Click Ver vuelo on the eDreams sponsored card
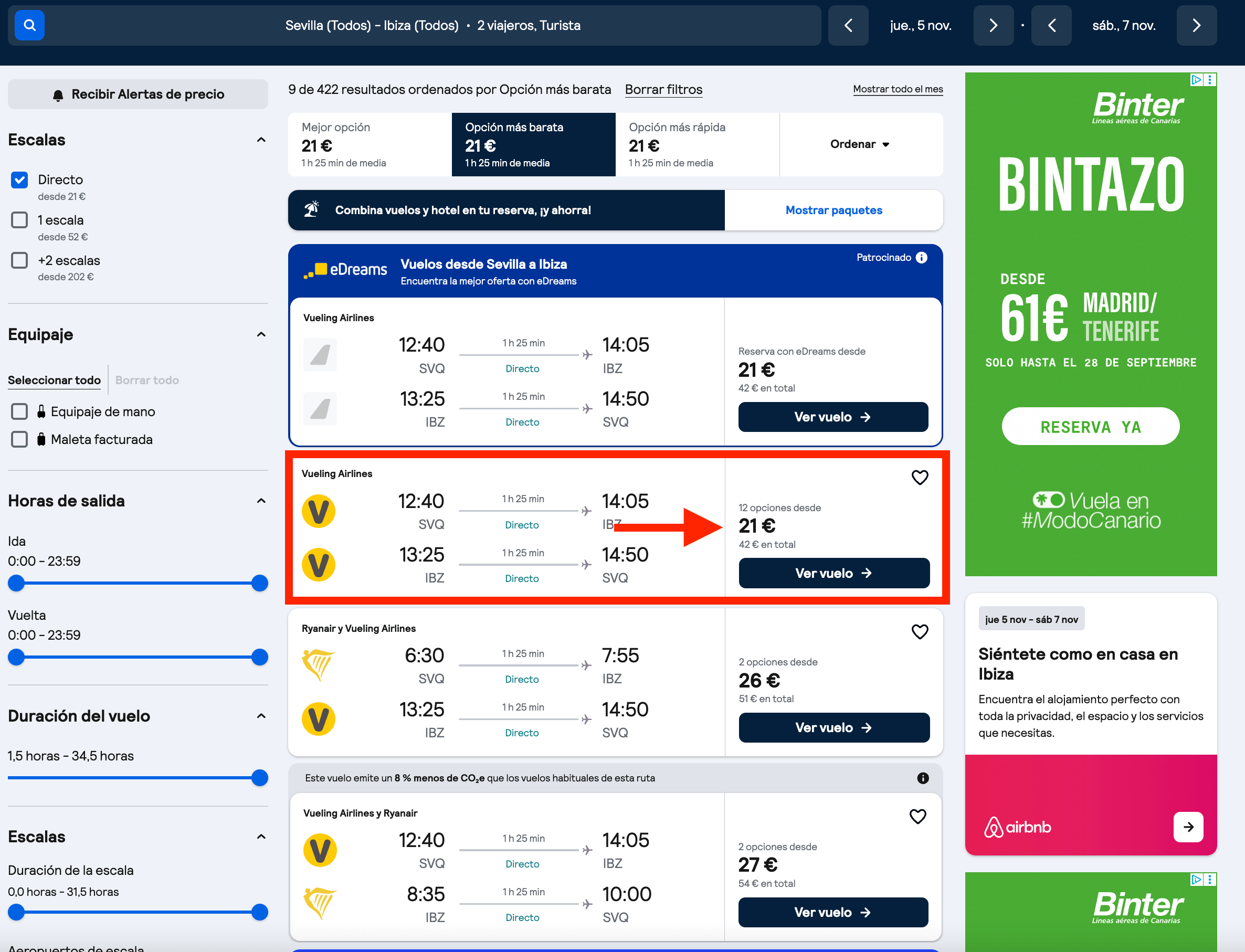 833,417
